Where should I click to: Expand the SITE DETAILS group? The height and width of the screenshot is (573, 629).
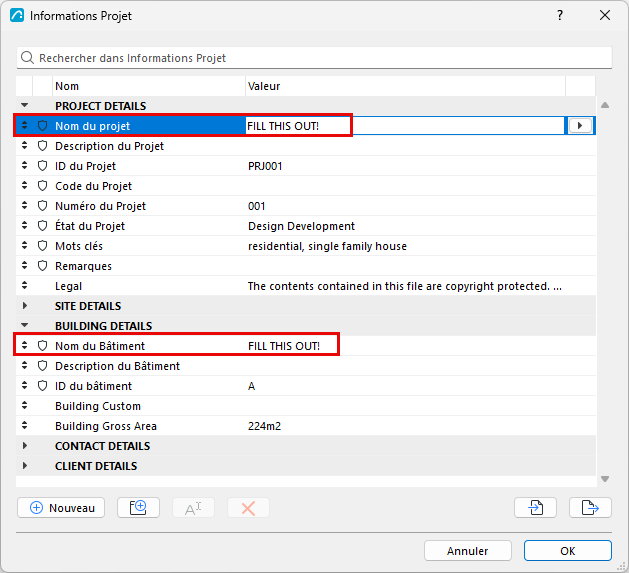[24, 306]
